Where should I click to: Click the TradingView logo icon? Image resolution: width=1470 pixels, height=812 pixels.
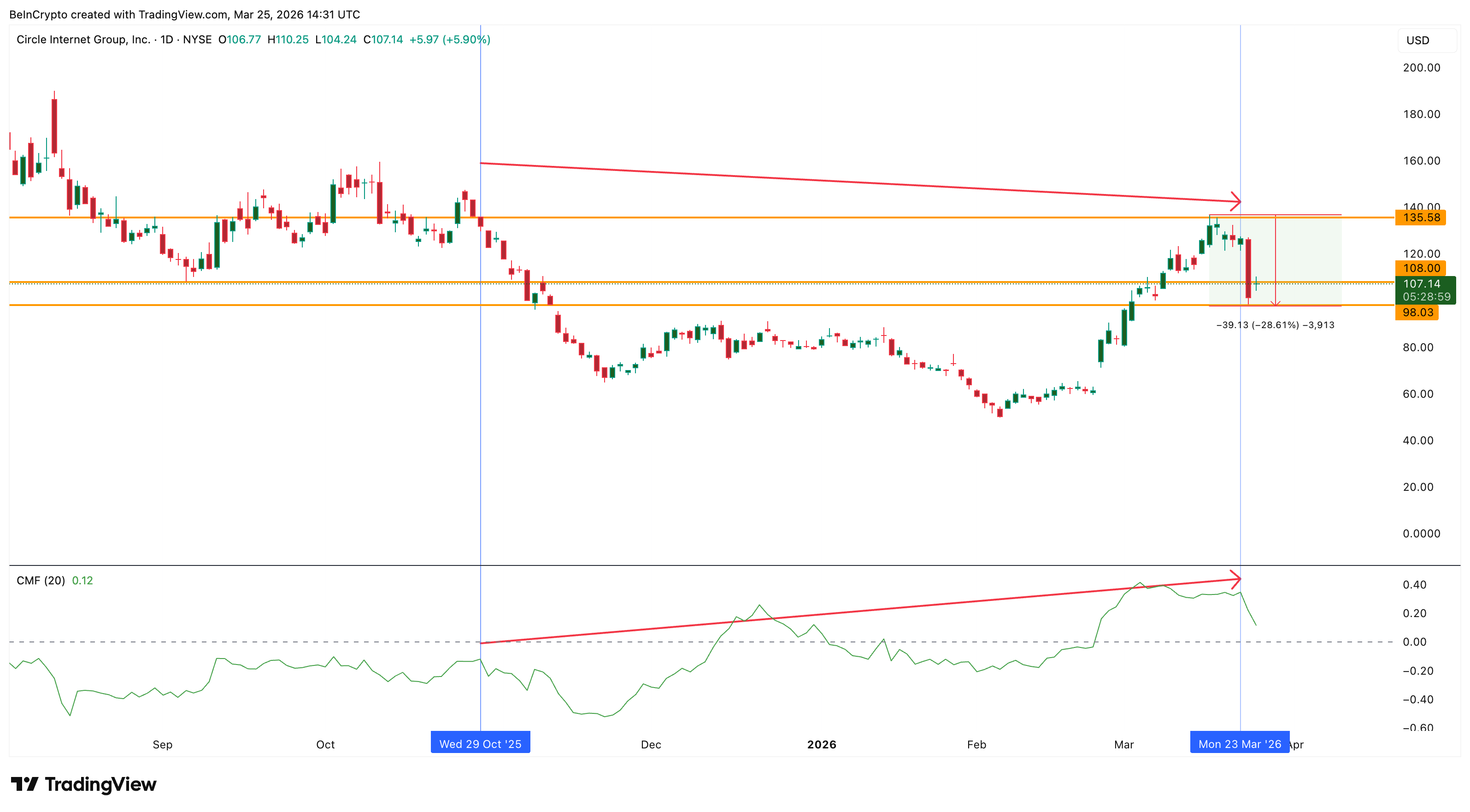click(x=24, y=784)
